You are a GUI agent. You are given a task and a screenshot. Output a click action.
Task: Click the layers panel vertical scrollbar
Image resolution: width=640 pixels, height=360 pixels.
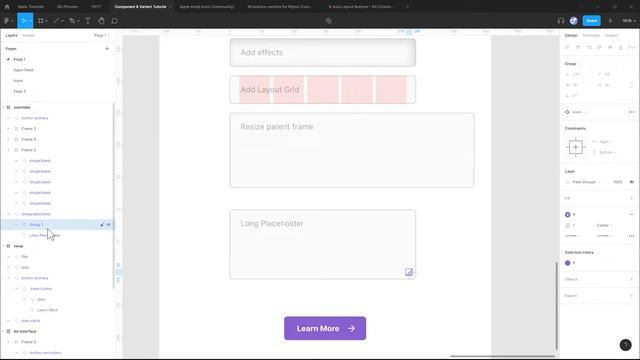113,196
